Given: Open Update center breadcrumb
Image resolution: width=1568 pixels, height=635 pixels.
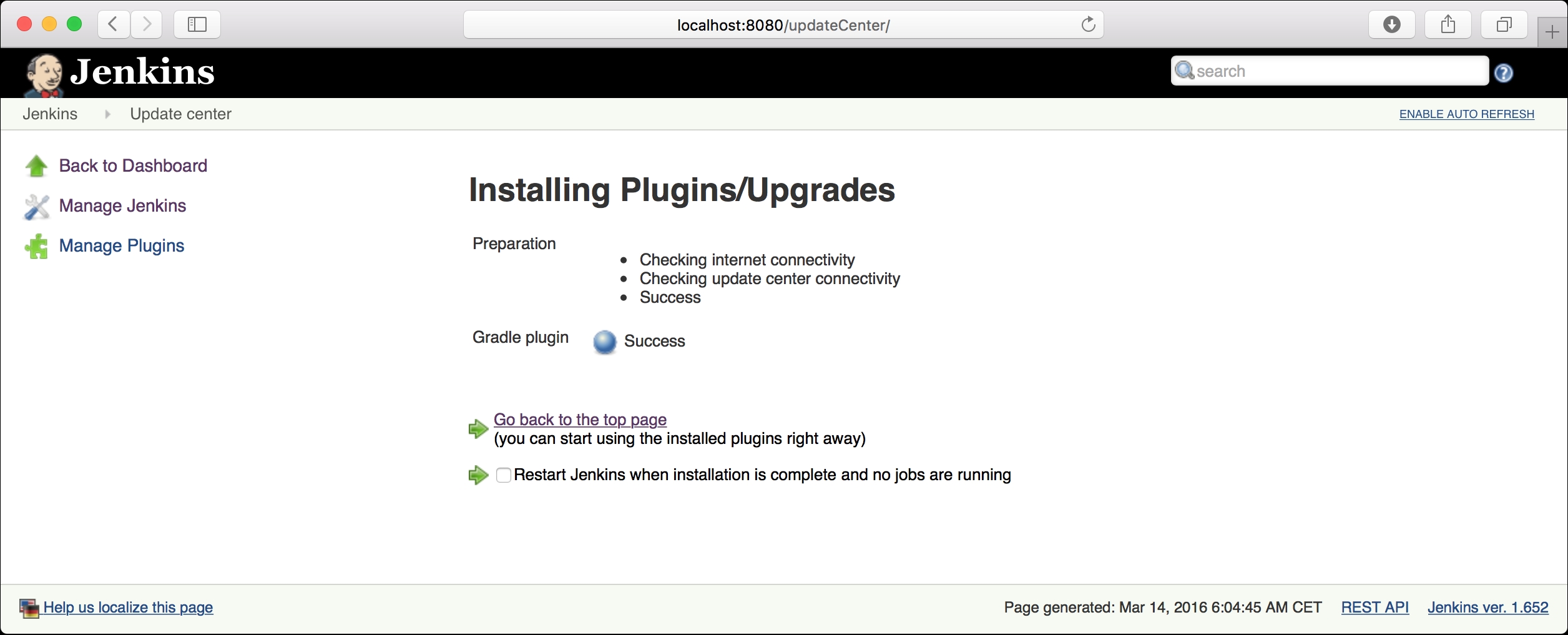Looking at the screenshot, I should click(180, 114).
